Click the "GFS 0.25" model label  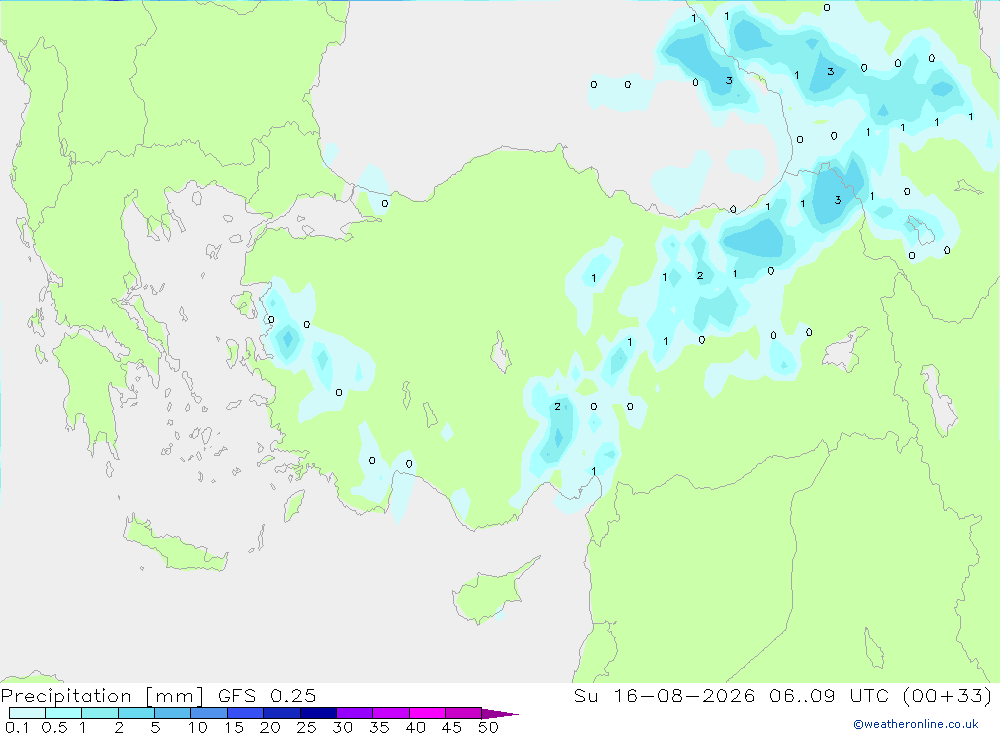267,695
